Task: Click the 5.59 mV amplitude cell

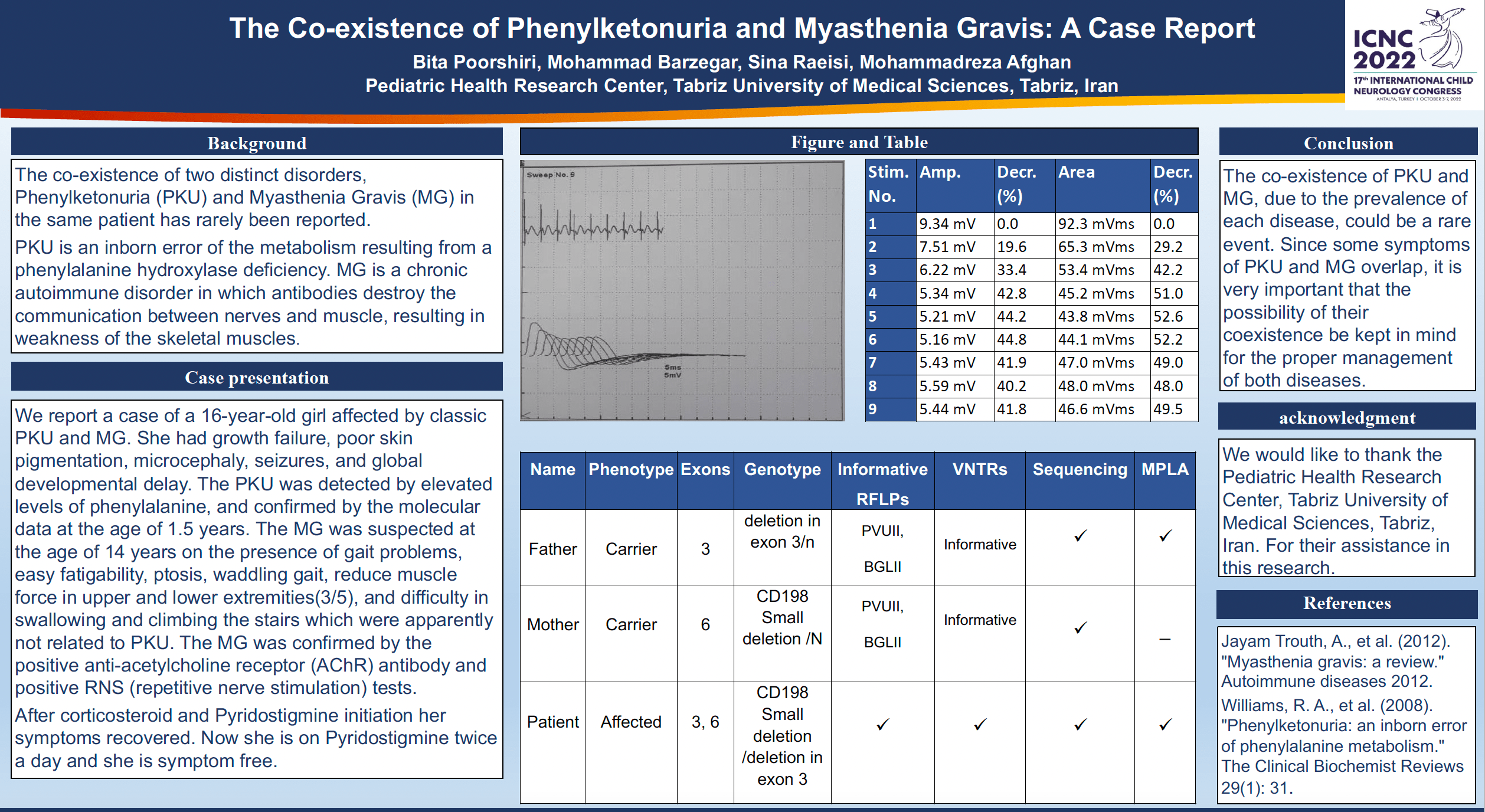Action: (x=955, y=386)
